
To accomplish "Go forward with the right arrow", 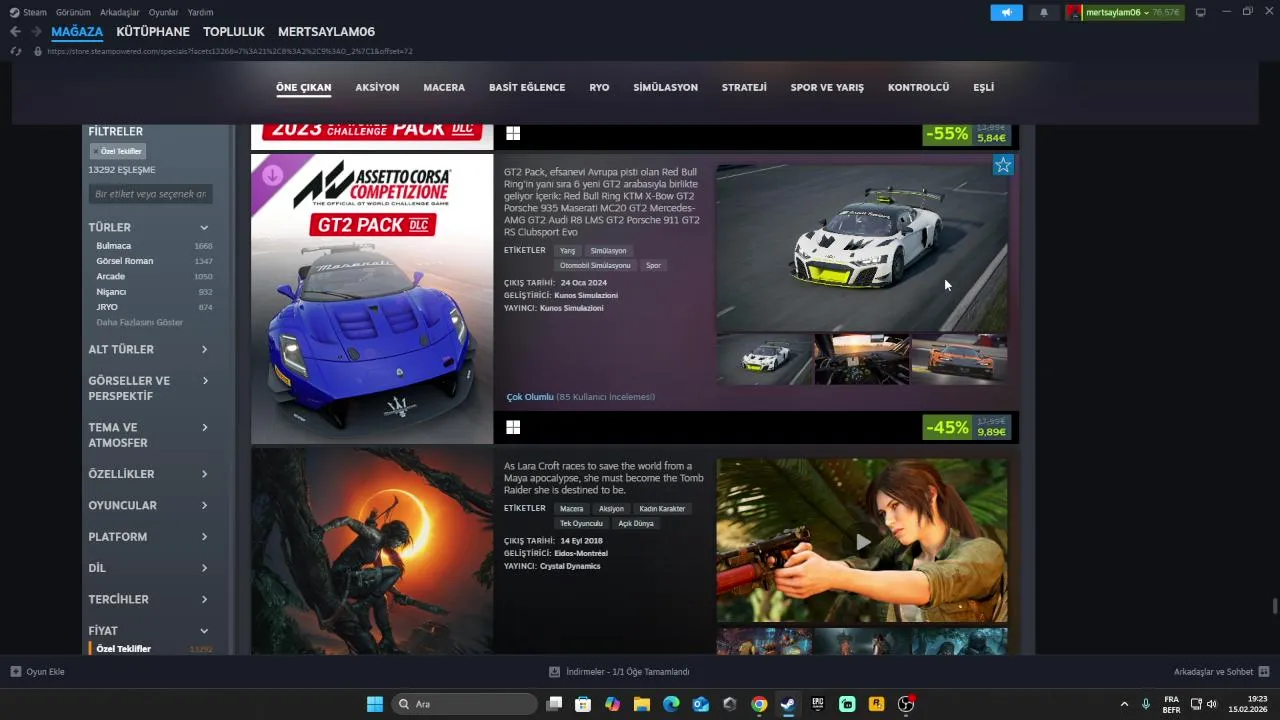I will pos(37,32).
